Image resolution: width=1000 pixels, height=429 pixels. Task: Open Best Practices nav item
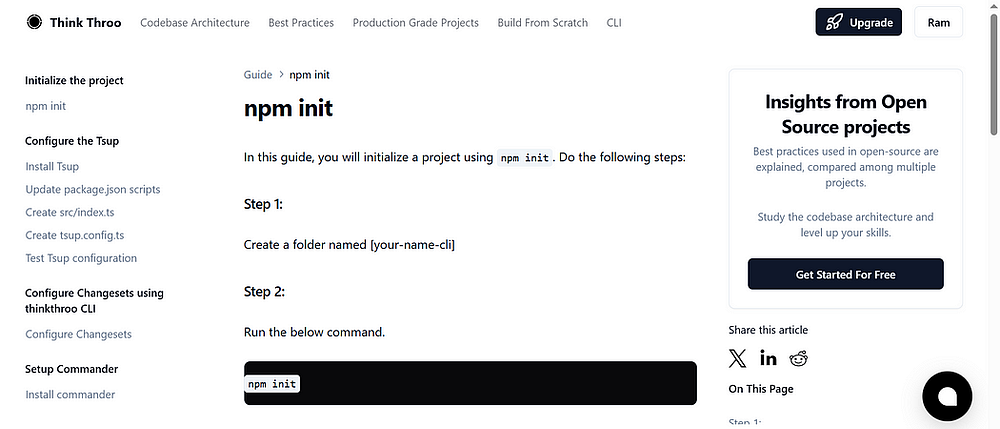pyautogui.click(x=301, y=22)
